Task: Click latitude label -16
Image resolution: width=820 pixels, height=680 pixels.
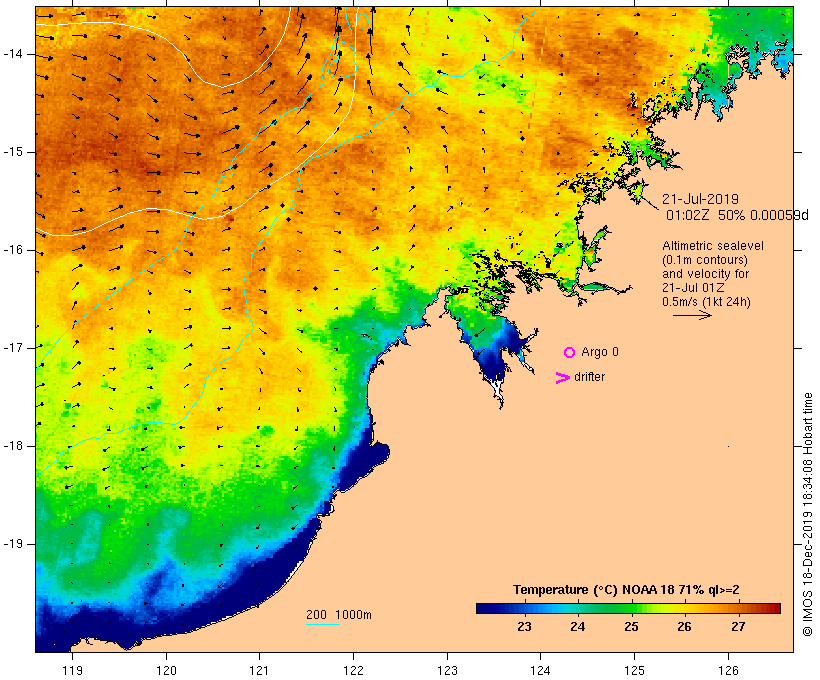Action: tap(12, 250)
